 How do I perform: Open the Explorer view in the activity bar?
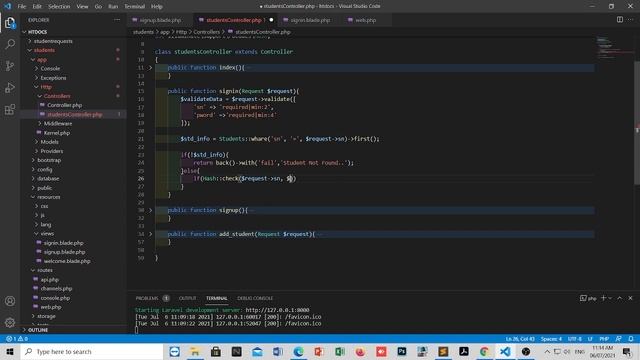tap(10, 23)
